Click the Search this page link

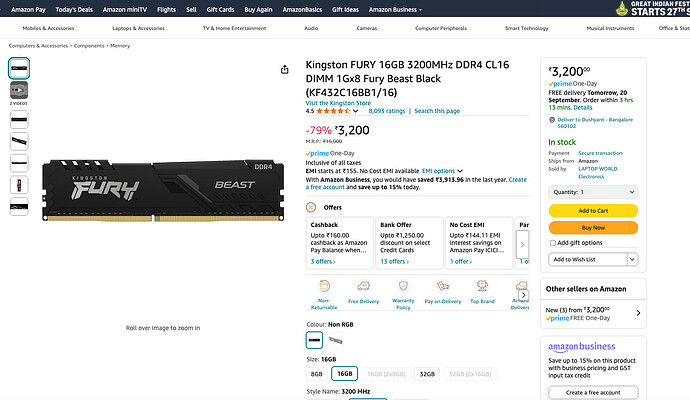[437, 111]
